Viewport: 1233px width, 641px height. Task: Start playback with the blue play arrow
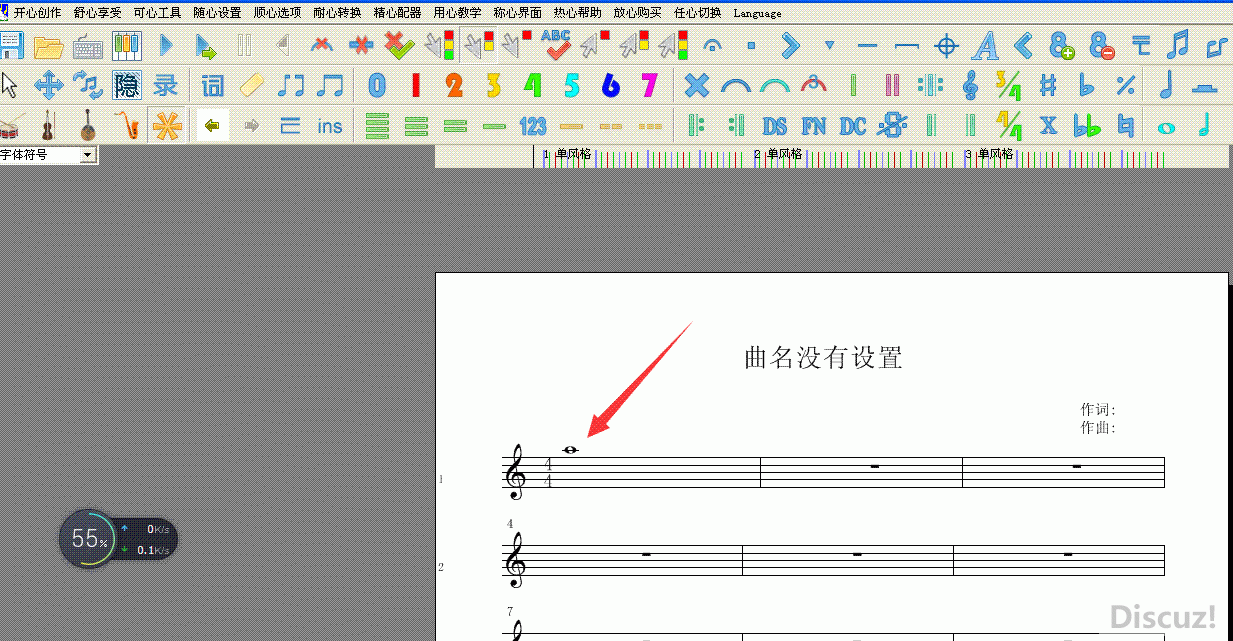pyautogui.click(x=167, y=46)
